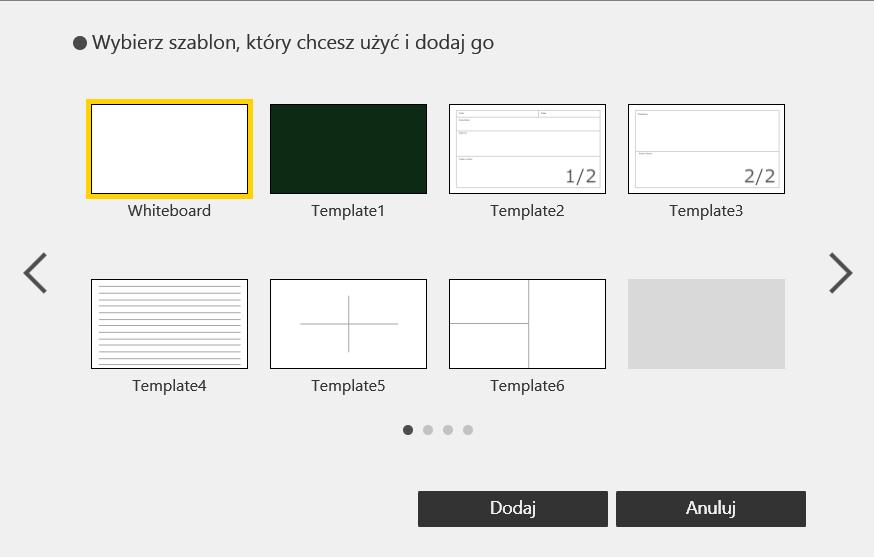Click the Whiteboard label text

[169, 211]
